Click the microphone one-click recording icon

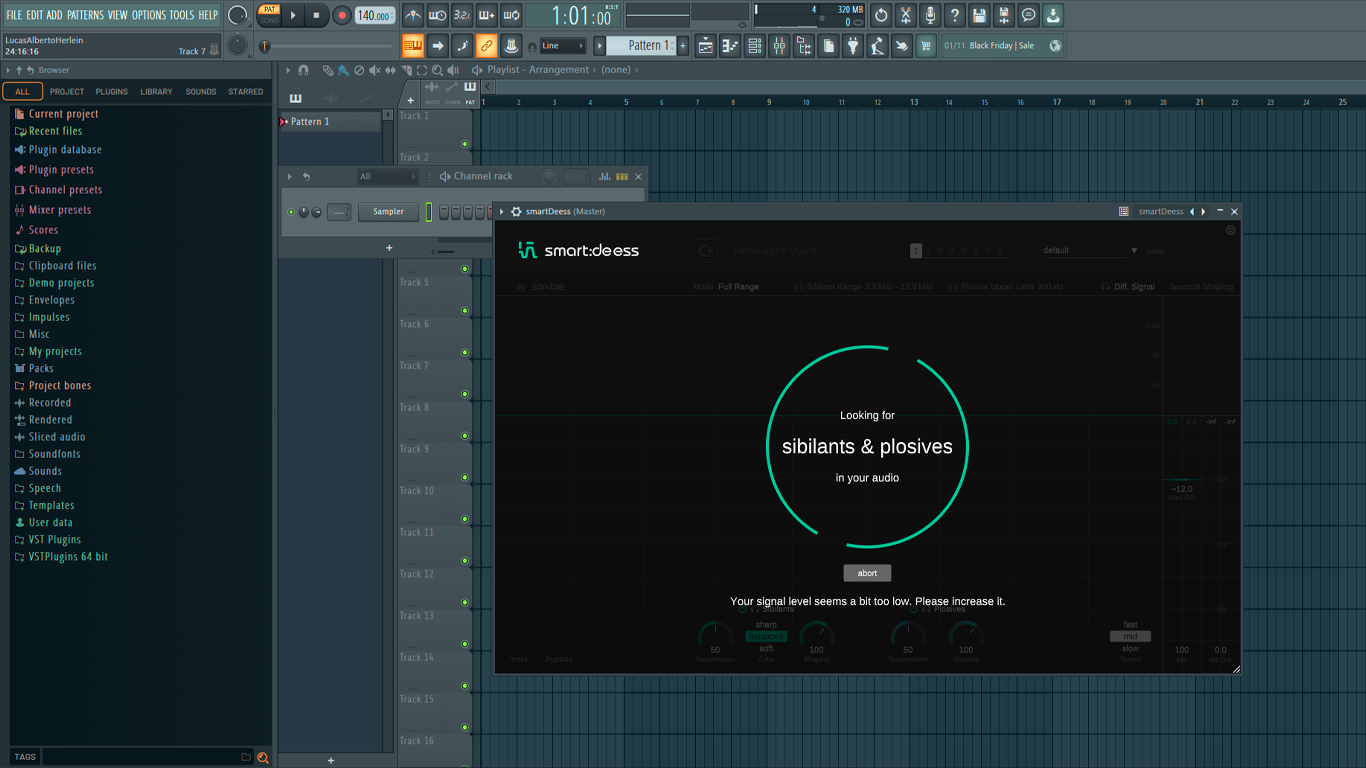pyautogui.click(x=930, y=15)
